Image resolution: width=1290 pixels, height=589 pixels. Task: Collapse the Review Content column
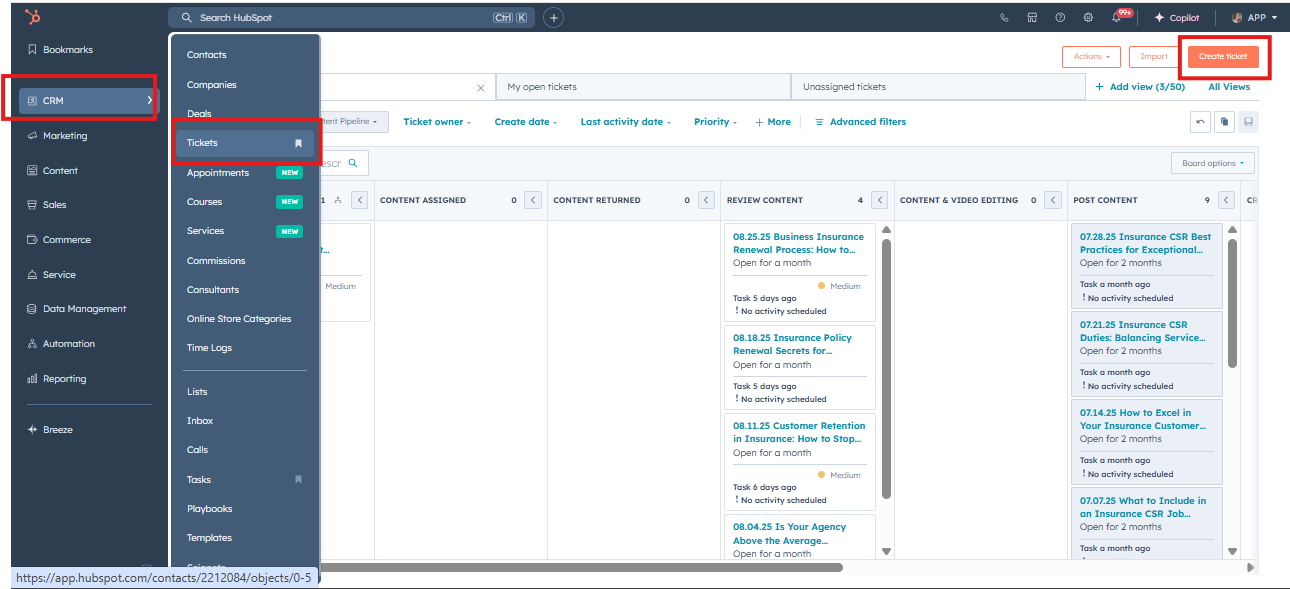click(x=879, y=200)
